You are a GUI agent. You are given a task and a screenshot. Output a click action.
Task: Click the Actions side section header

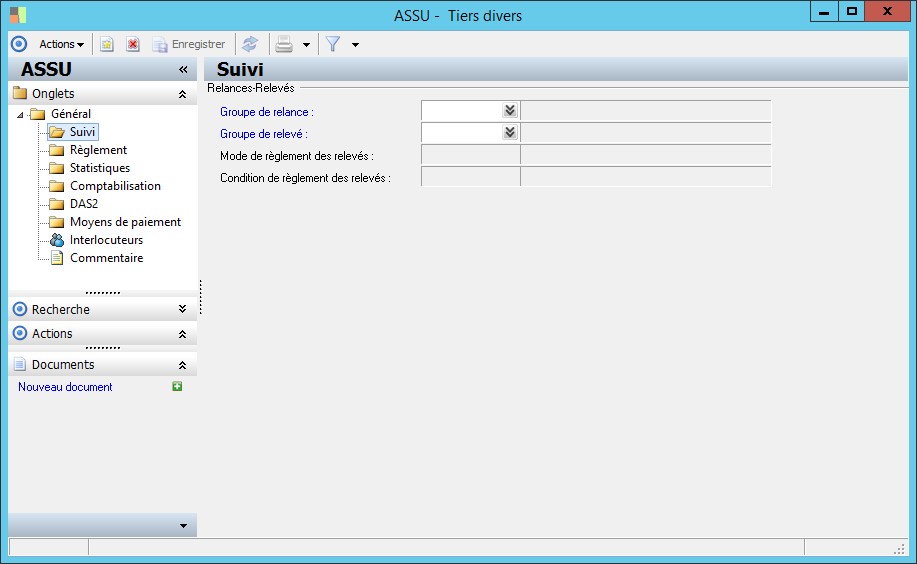pos(103,333)
